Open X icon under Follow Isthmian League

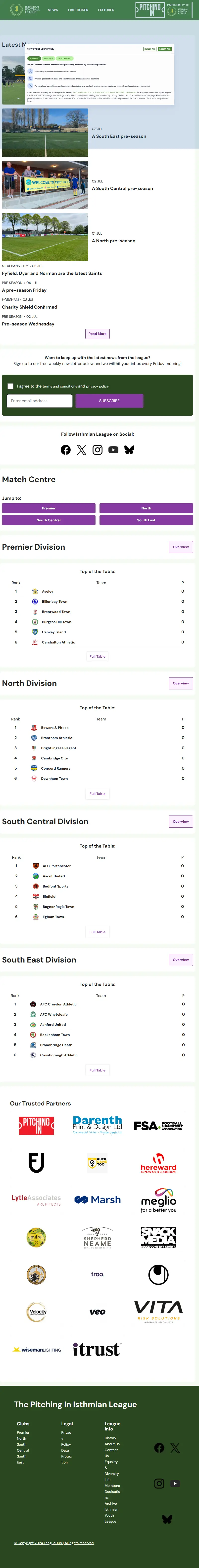(x=81, y=450)
